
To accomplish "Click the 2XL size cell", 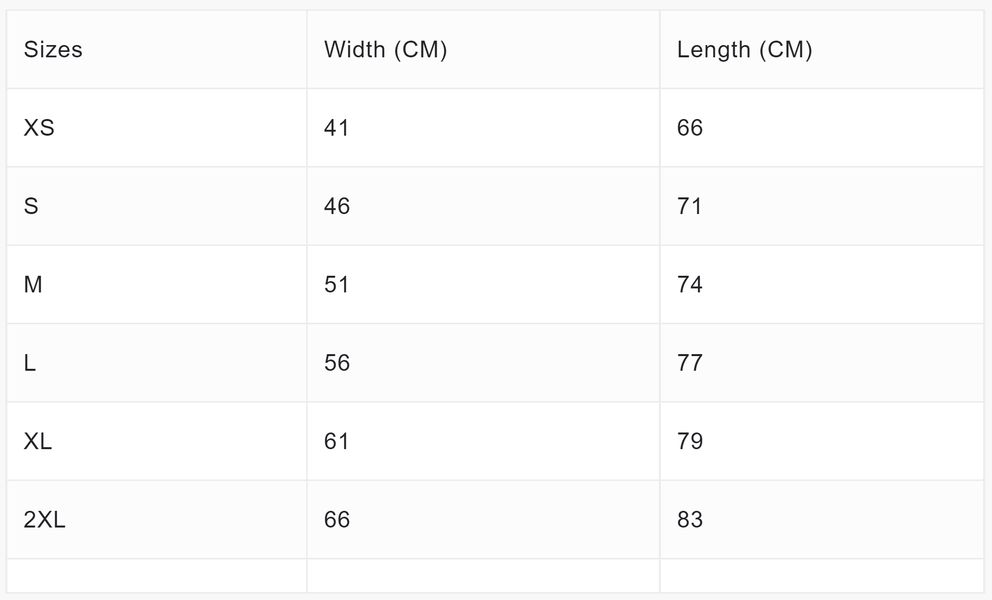I will click(157, 520).
